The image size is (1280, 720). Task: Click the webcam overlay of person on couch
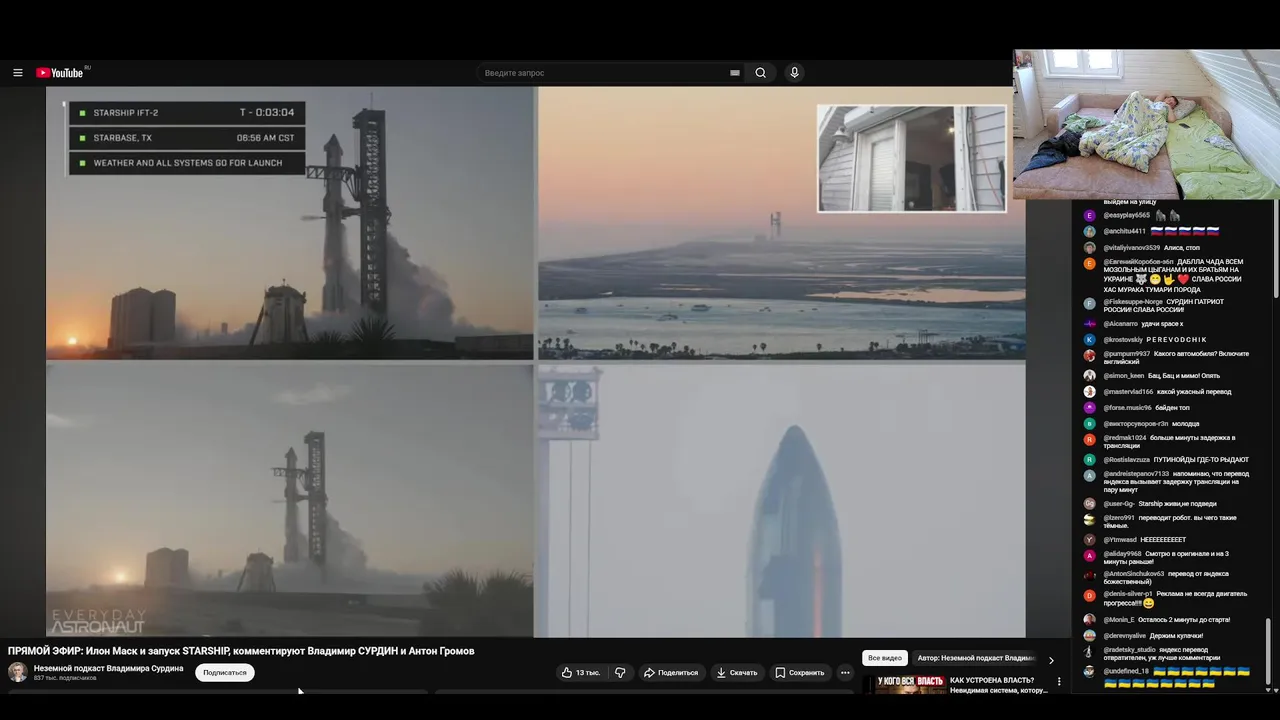coord(1146,125)
